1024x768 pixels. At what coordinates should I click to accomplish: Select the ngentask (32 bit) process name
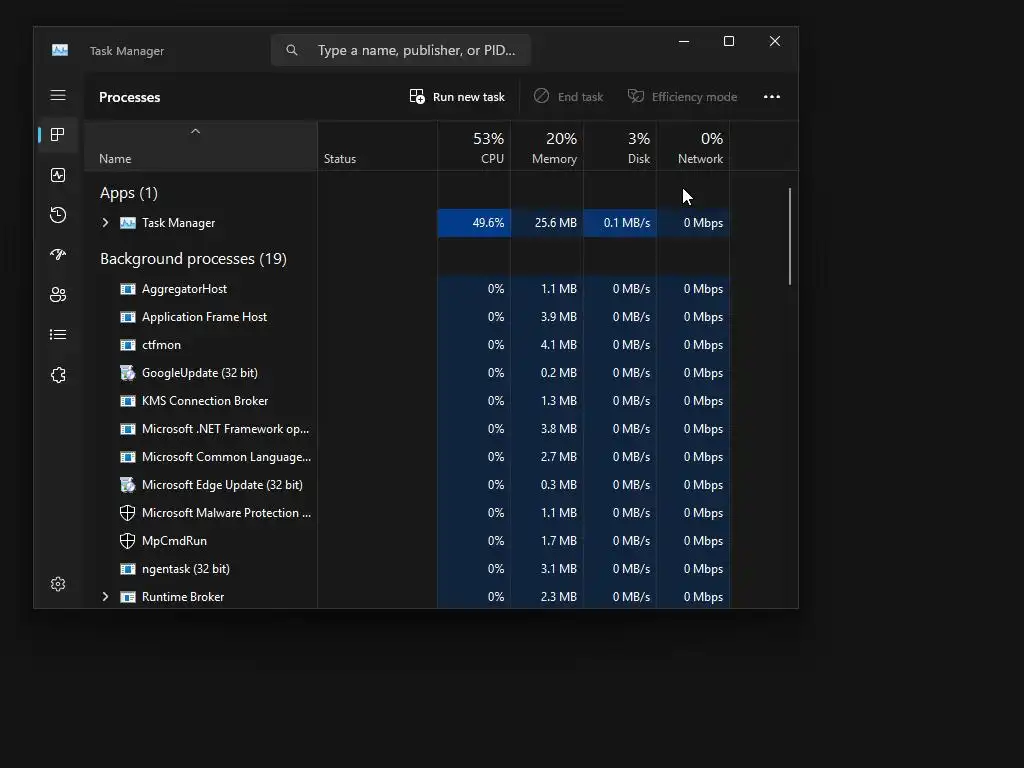185,569
